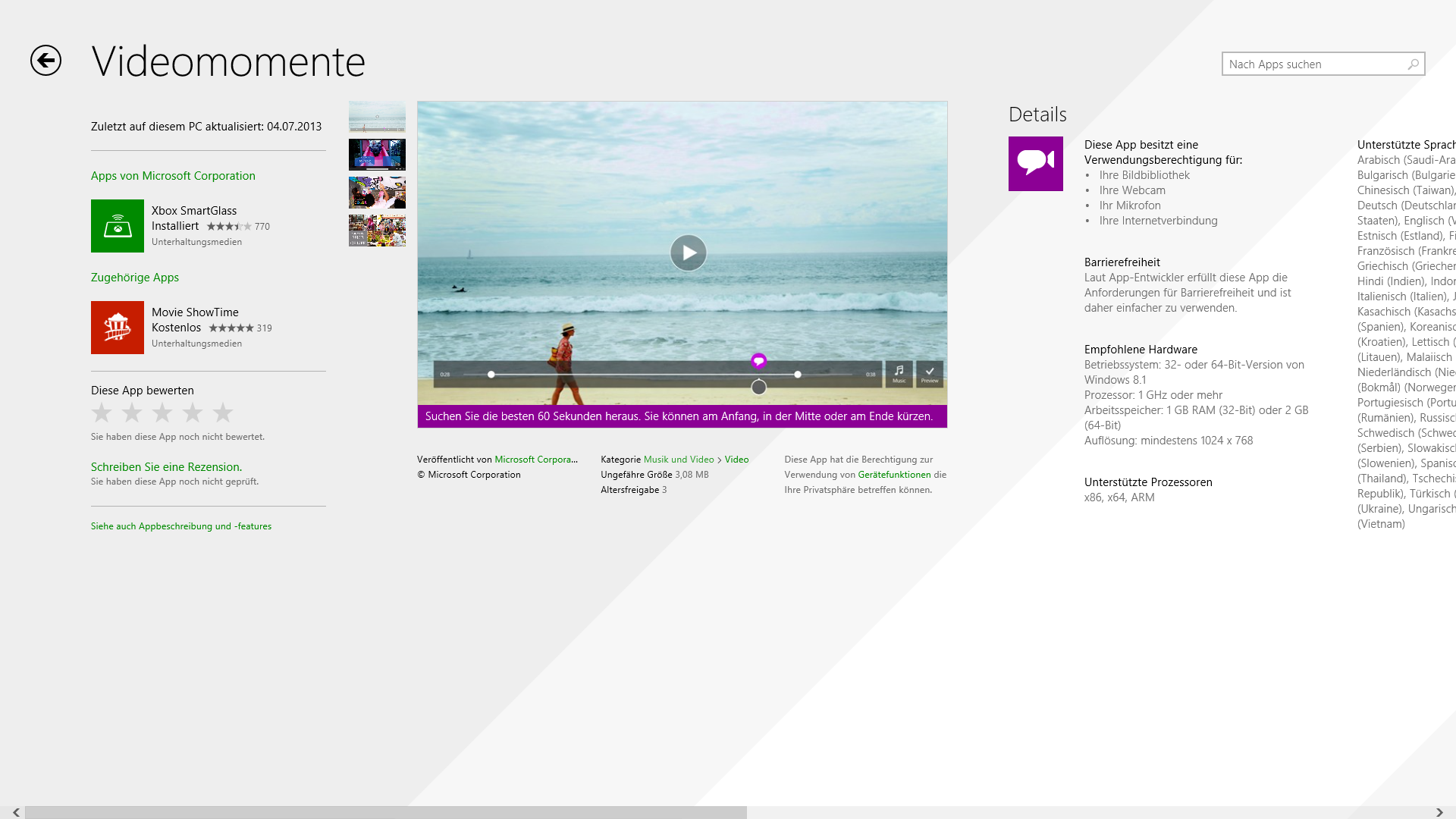Image resolution: width=1456 pixels, height=819 pixels.
Task: Open 'Gerätefunktionen' link
Action: pyautogui.click(x=894, y=475)
